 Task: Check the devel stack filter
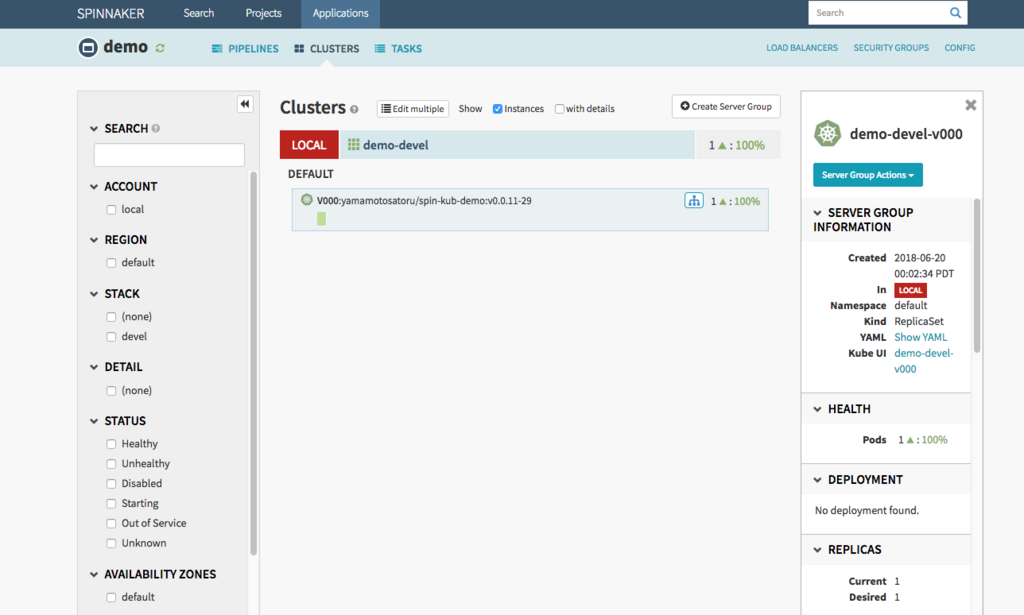click(111, 337)
